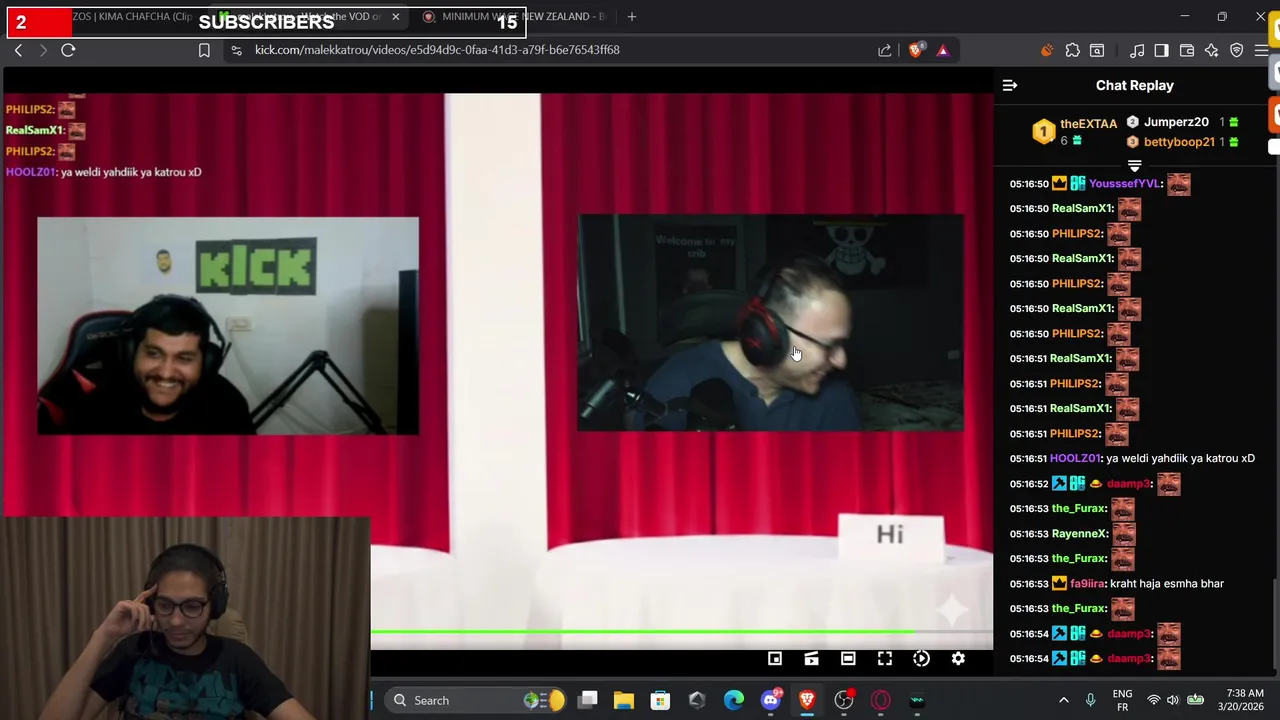The image size is (1280, 720).
Task: Open theEXTAA top gifter profile
Action: (x=1088, y=124)
